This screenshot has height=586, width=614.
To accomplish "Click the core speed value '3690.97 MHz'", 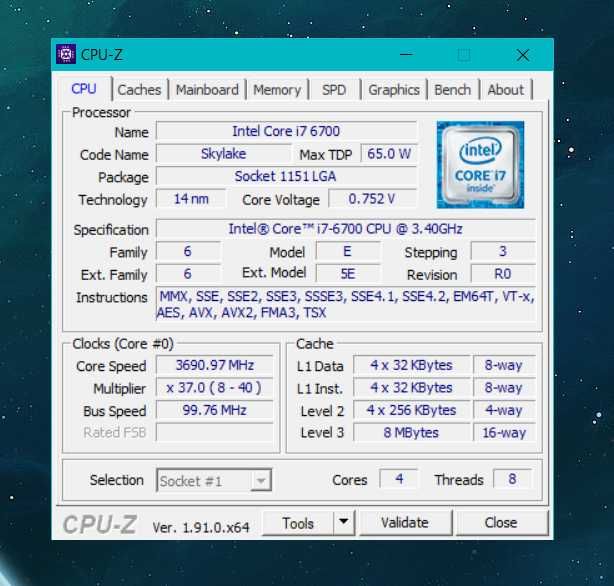I will click(215, 365).
